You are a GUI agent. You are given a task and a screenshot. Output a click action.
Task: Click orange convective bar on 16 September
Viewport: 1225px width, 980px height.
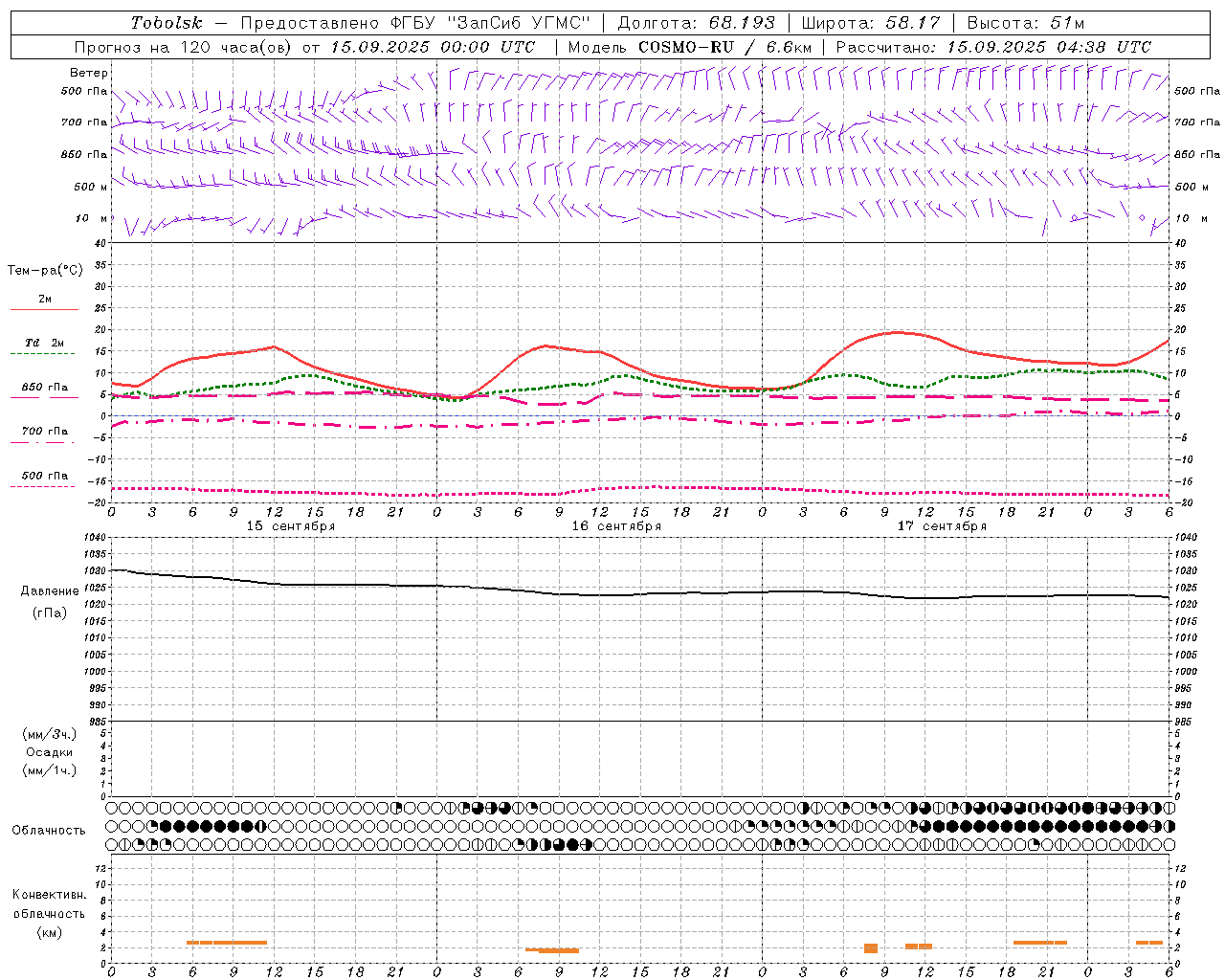pos(552,950)
